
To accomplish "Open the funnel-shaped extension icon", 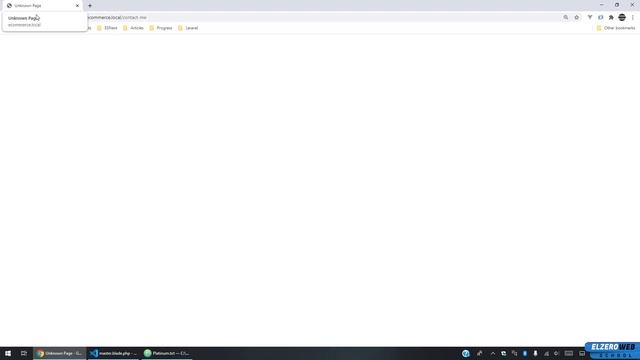I will [590, 18].
